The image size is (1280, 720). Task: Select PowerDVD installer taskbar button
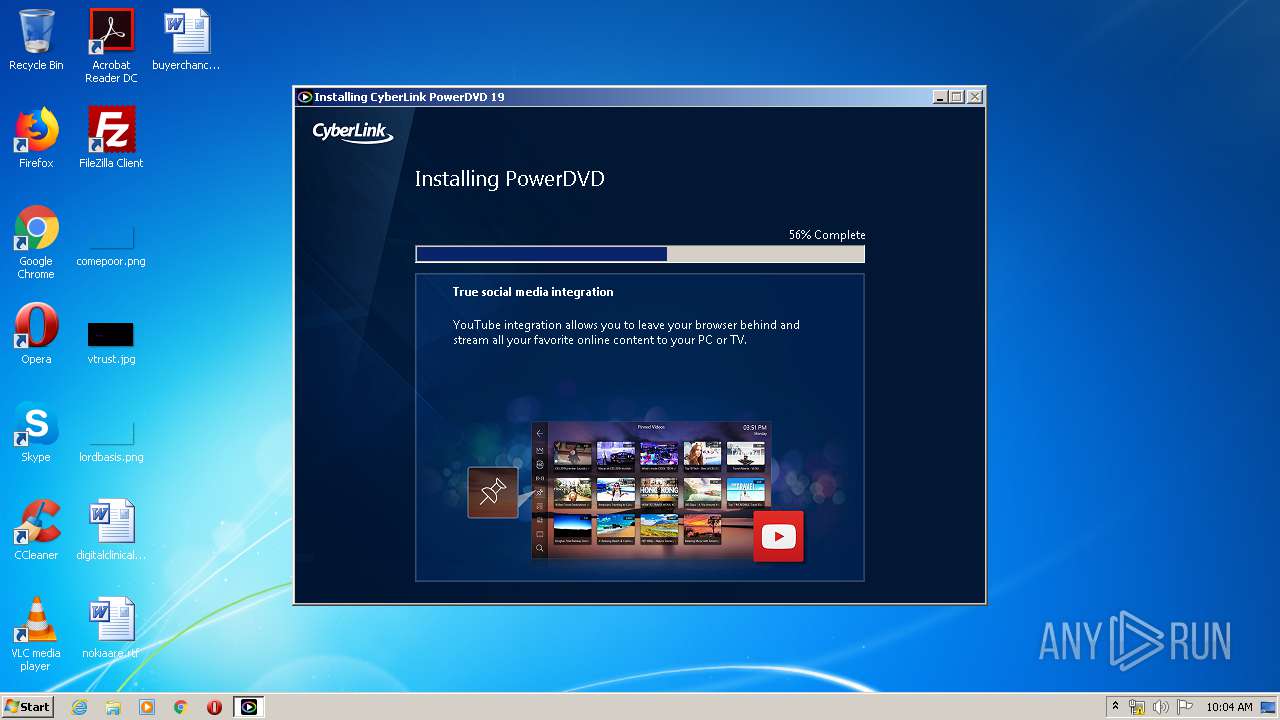click(x=249, y=707)
